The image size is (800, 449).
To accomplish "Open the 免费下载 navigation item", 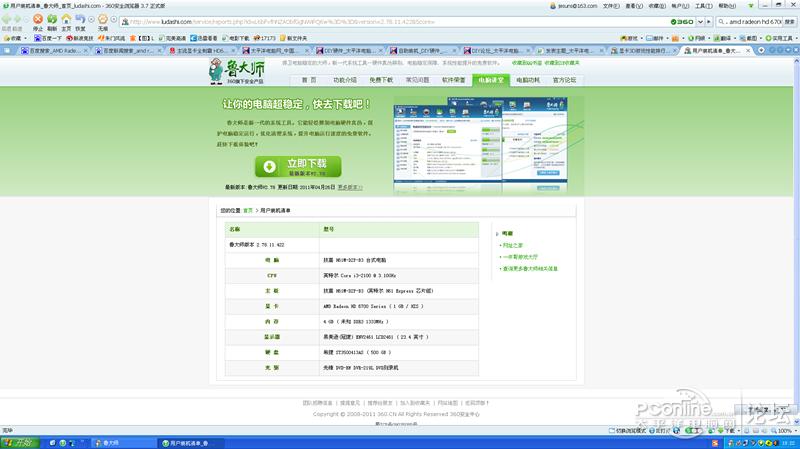I will click(x=381, y=80).
